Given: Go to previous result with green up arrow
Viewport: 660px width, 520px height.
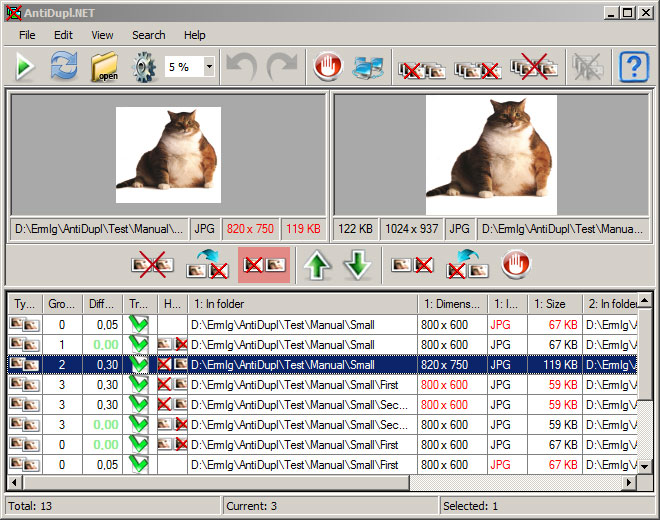Looking at the screenshot, I should coord(317,265).
